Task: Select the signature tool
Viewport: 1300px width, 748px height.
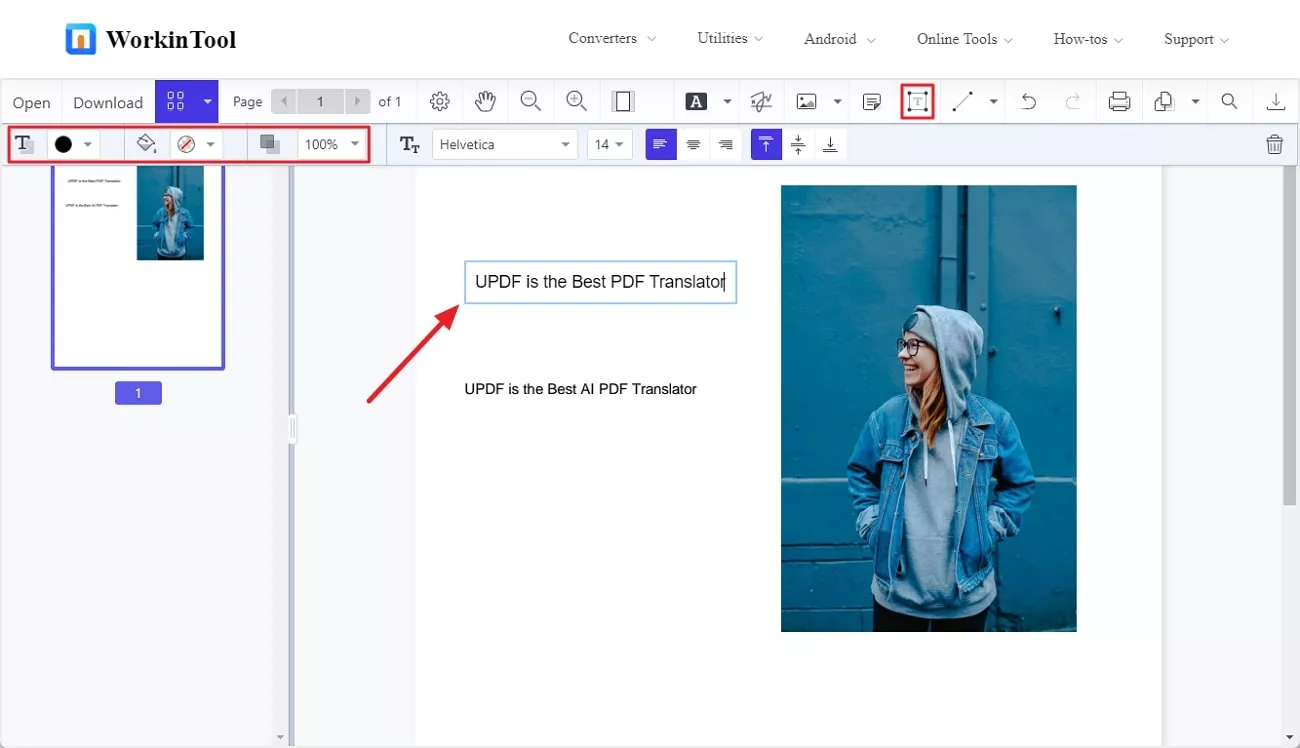Action: [x=761, y=101]
